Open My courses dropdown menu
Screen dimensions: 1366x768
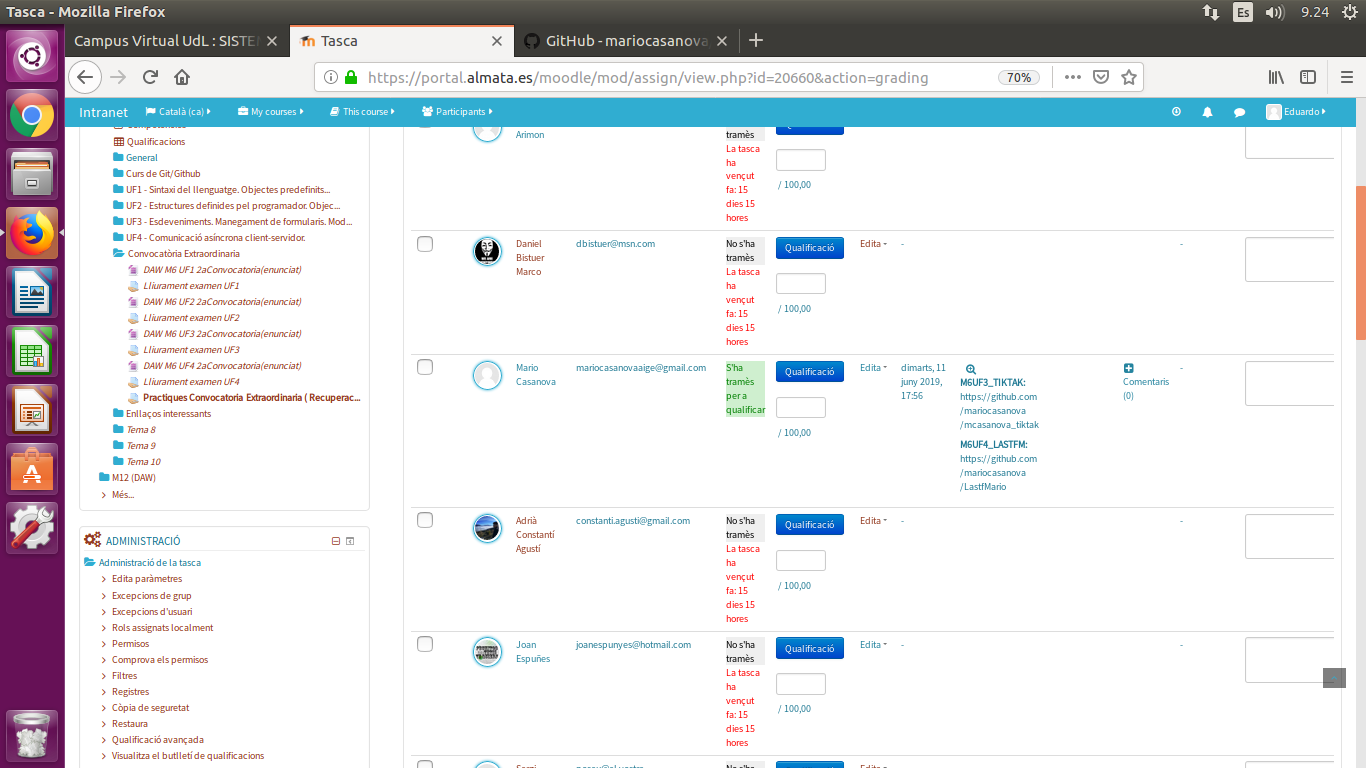pyautogui.click(x=271, y=112)
